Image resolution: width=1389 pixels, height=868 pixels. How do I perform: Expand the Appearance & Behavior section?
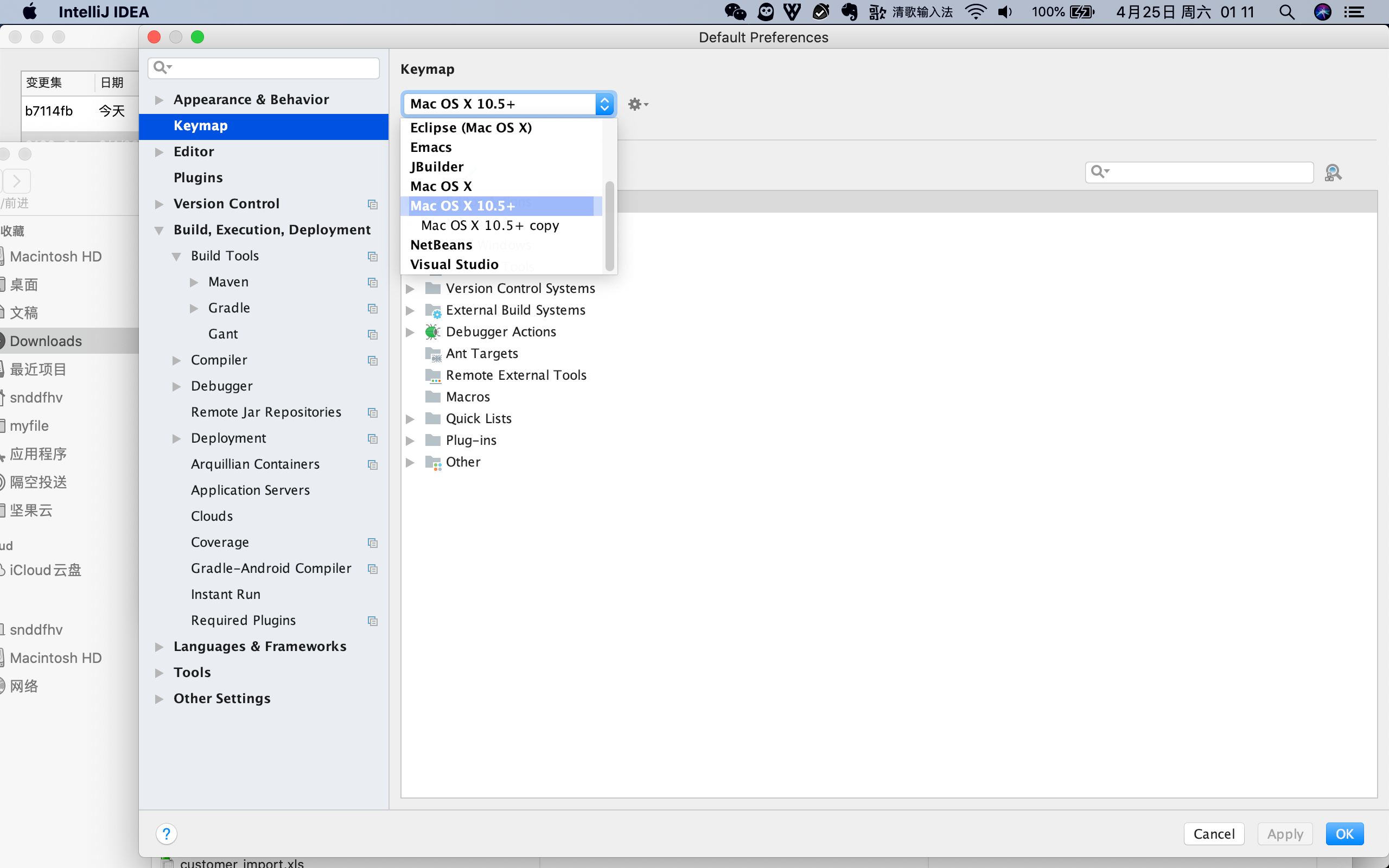pyautogui.click(x=159, y=100)
